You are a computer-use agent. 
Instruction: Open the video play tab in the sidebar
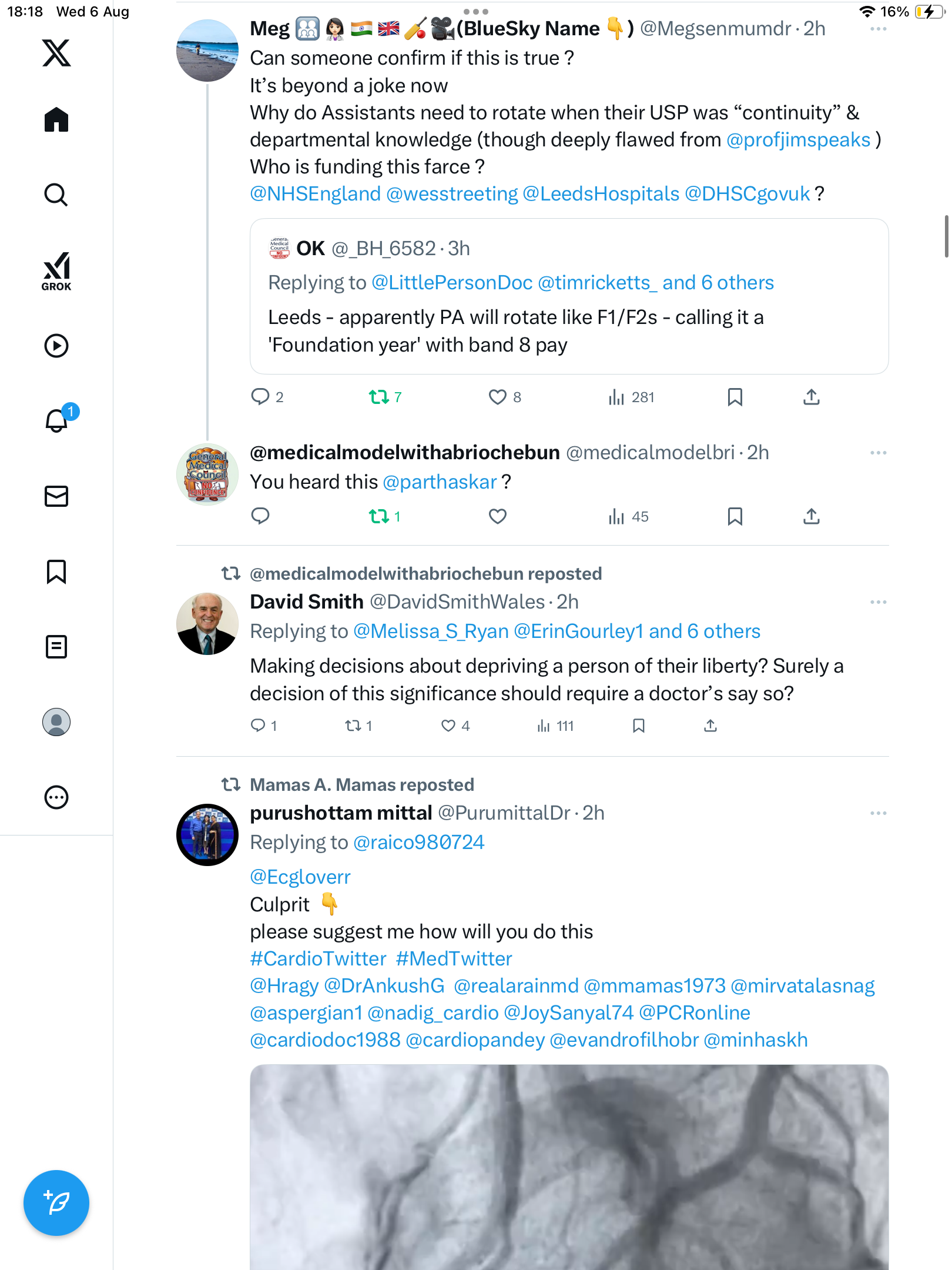[56, 346]
